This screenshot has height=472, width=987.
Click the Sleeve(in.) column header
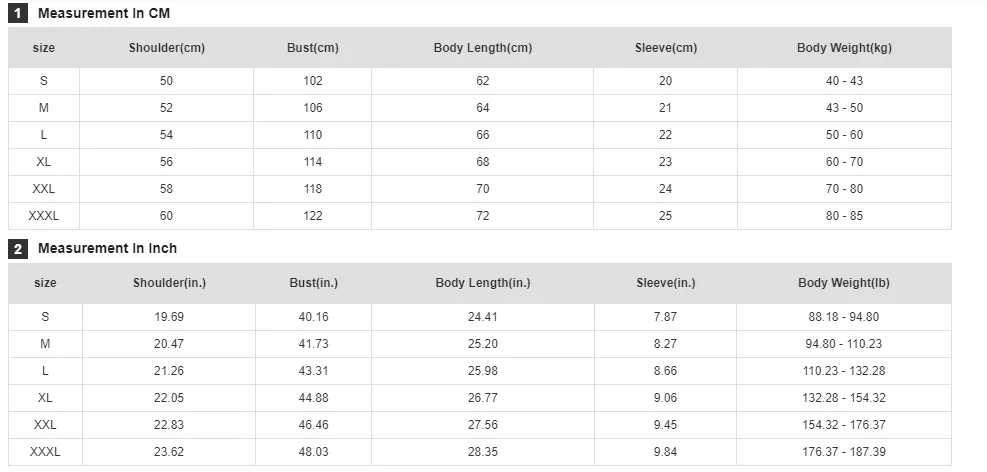666,283
